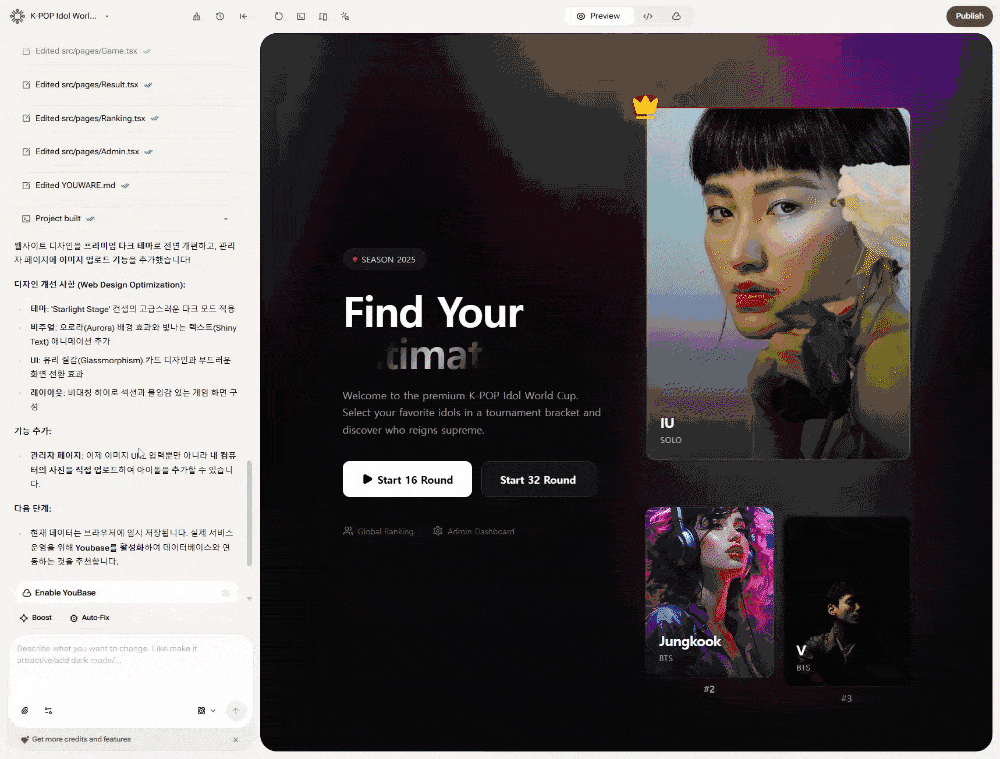Image resolution: width=1000 pixels, height=759 pixels.
Task: Open Edited src/pages/Result.tsx entry
Action: 87,84
